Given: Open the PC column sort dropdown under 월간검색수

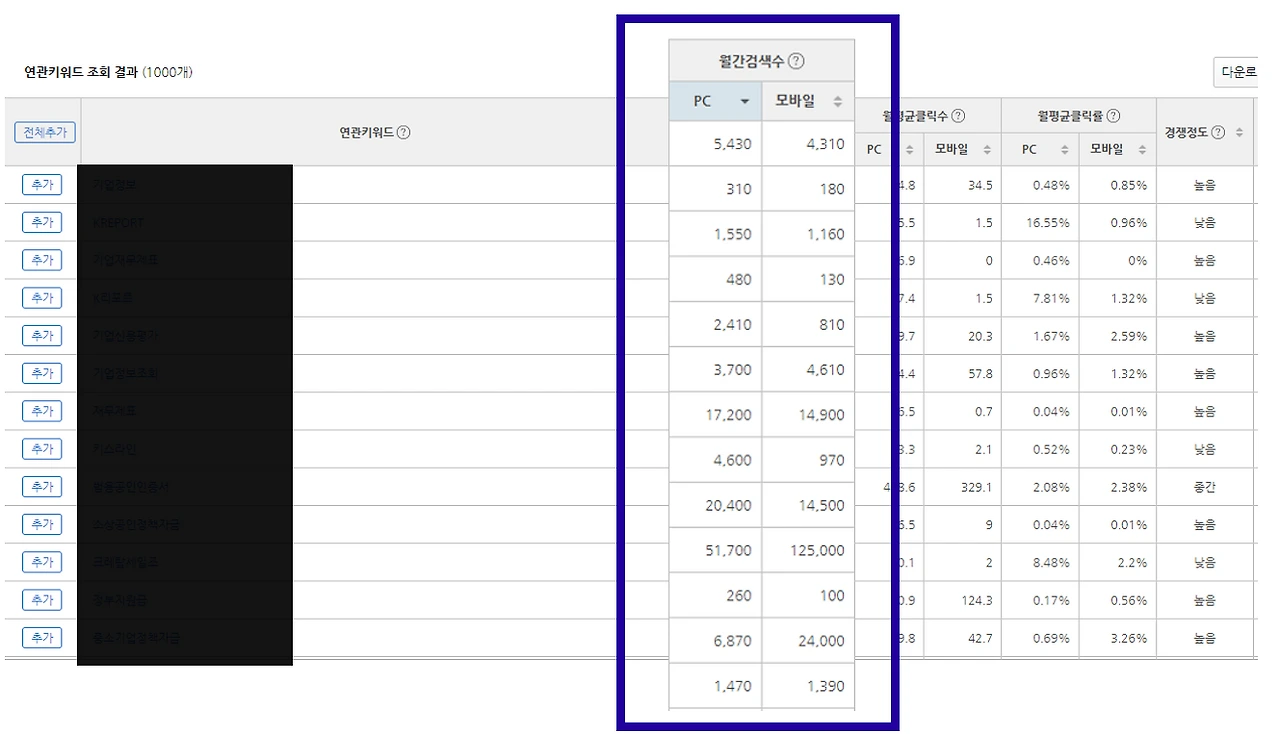Looking at the screenshot, I should [x=744, y=100].
